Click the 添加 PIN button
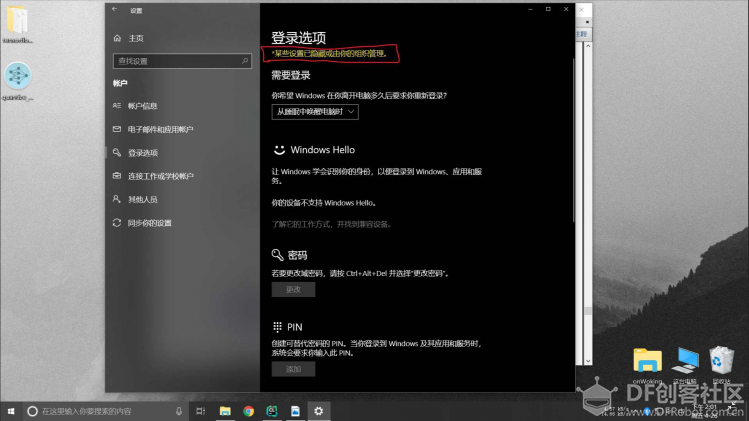749x421 pixels. click(x=293, y=369)
